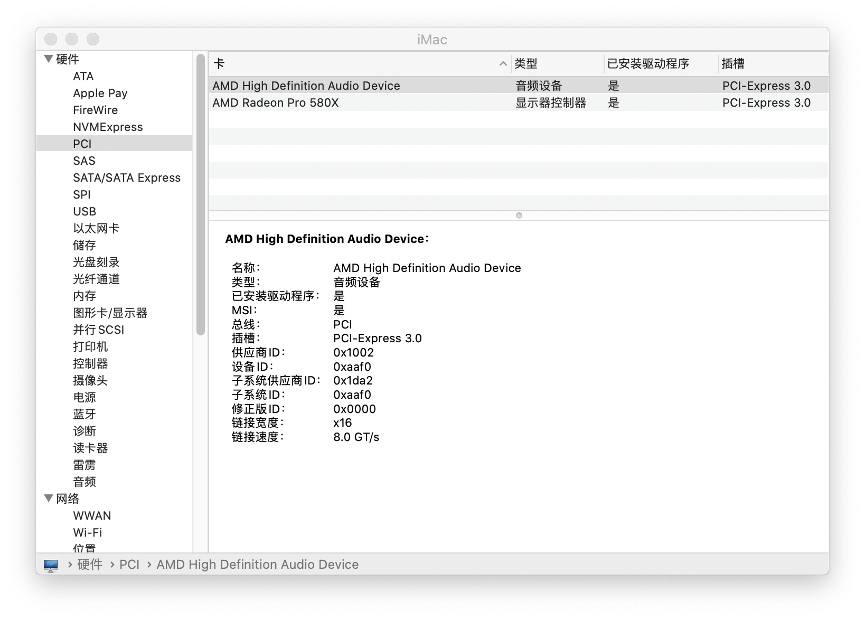Viewport: 866px width, 620px height.
Task: Select 图形卡/显示器 in the sidebar
Action: point(110,313)
